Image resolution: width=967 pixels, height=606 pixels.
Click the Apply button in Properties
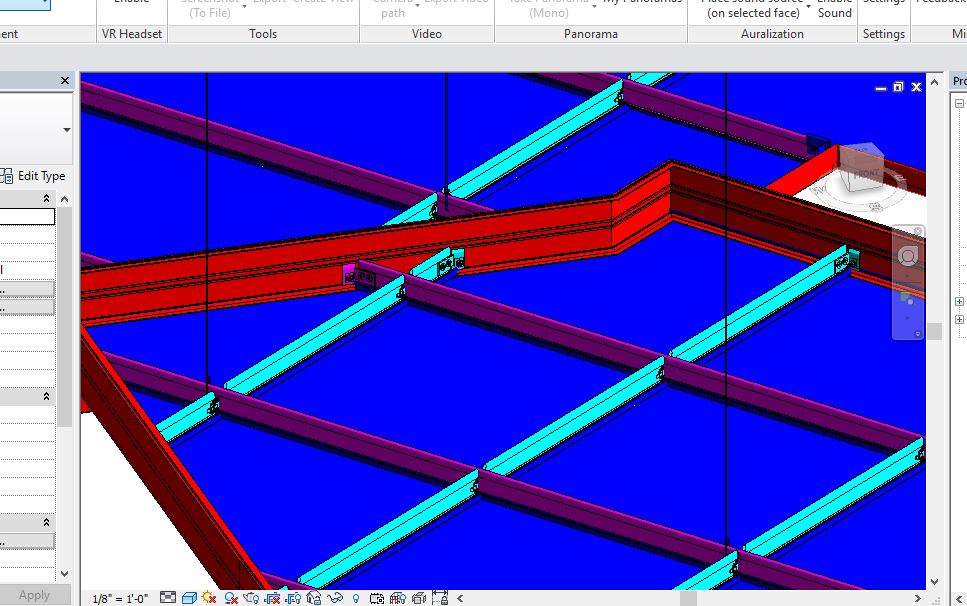(x=34, y=595)
